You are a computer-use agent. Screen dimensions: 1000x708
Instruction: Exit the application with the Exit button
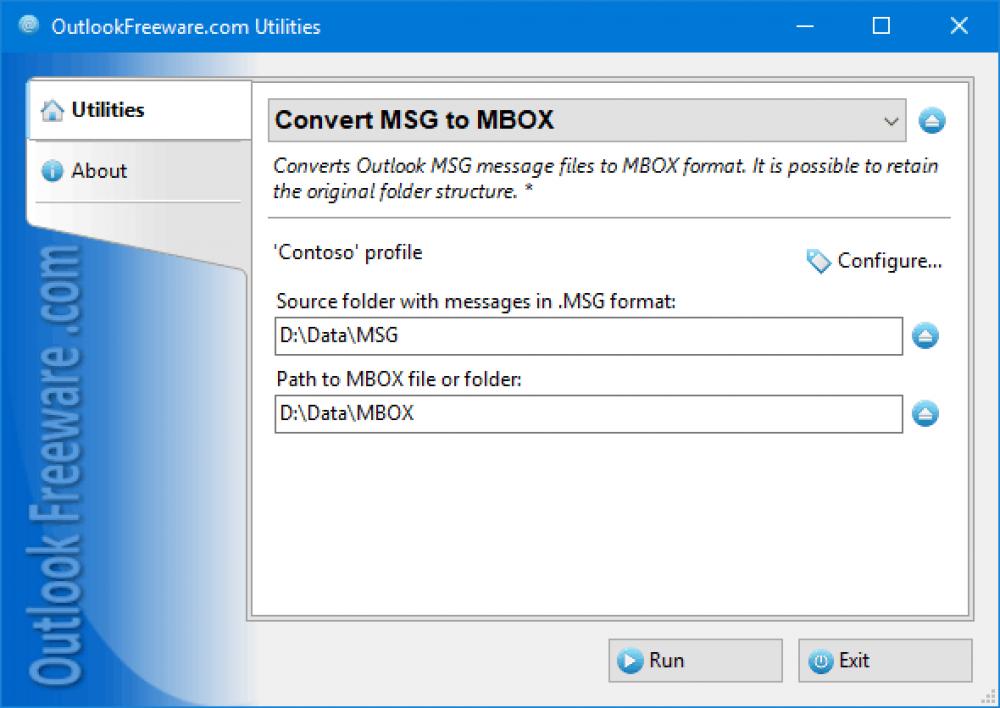pos(884,660)
